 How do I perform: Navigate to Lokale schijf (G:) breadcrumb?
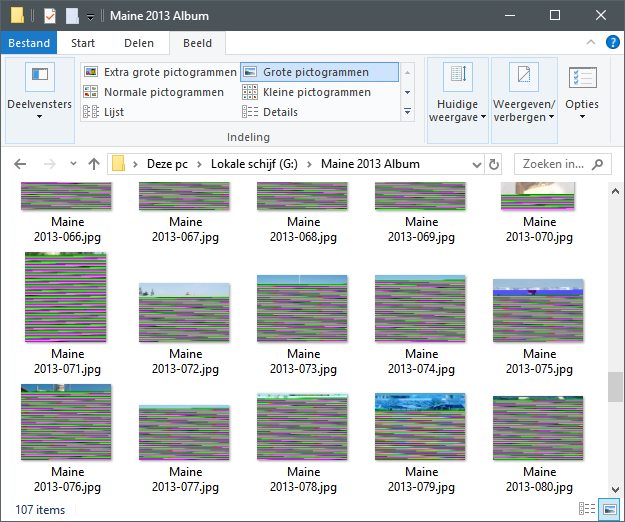[x=254, y=164]
